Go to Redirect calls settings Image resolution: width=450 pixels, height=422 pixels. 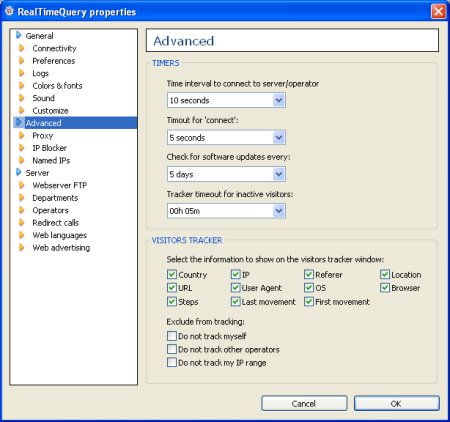coord(55,223)
